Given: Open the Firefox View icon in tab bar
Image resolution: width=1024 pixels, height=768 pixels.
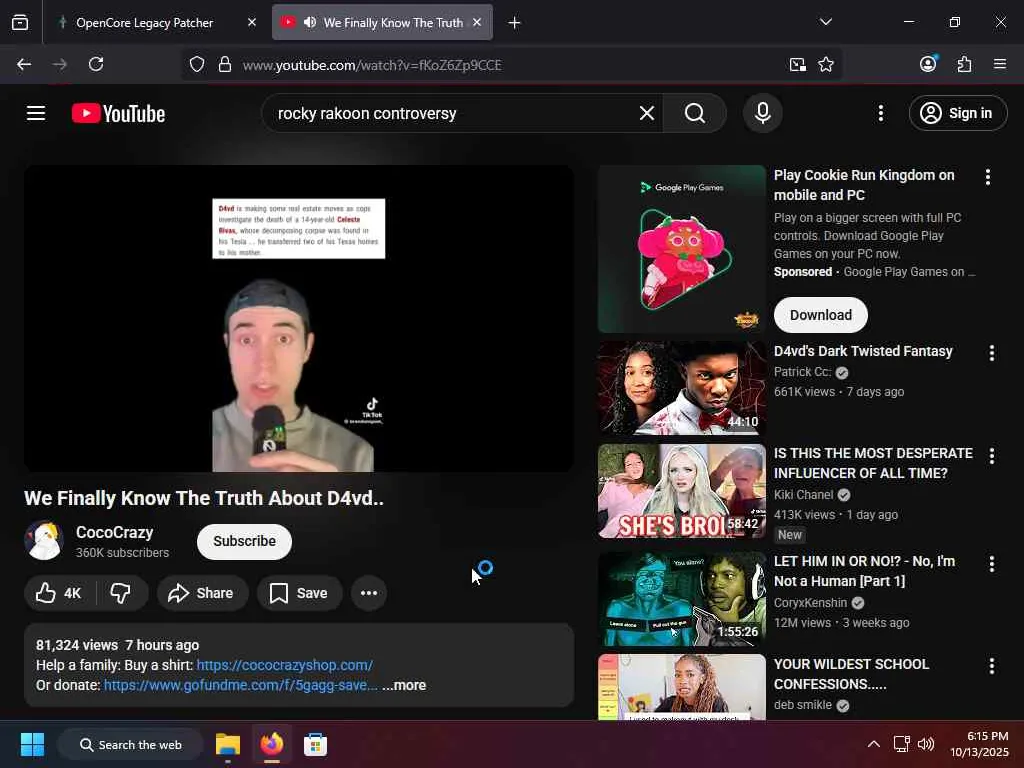Looking at the screenshot, I should [x=20, y=23].
